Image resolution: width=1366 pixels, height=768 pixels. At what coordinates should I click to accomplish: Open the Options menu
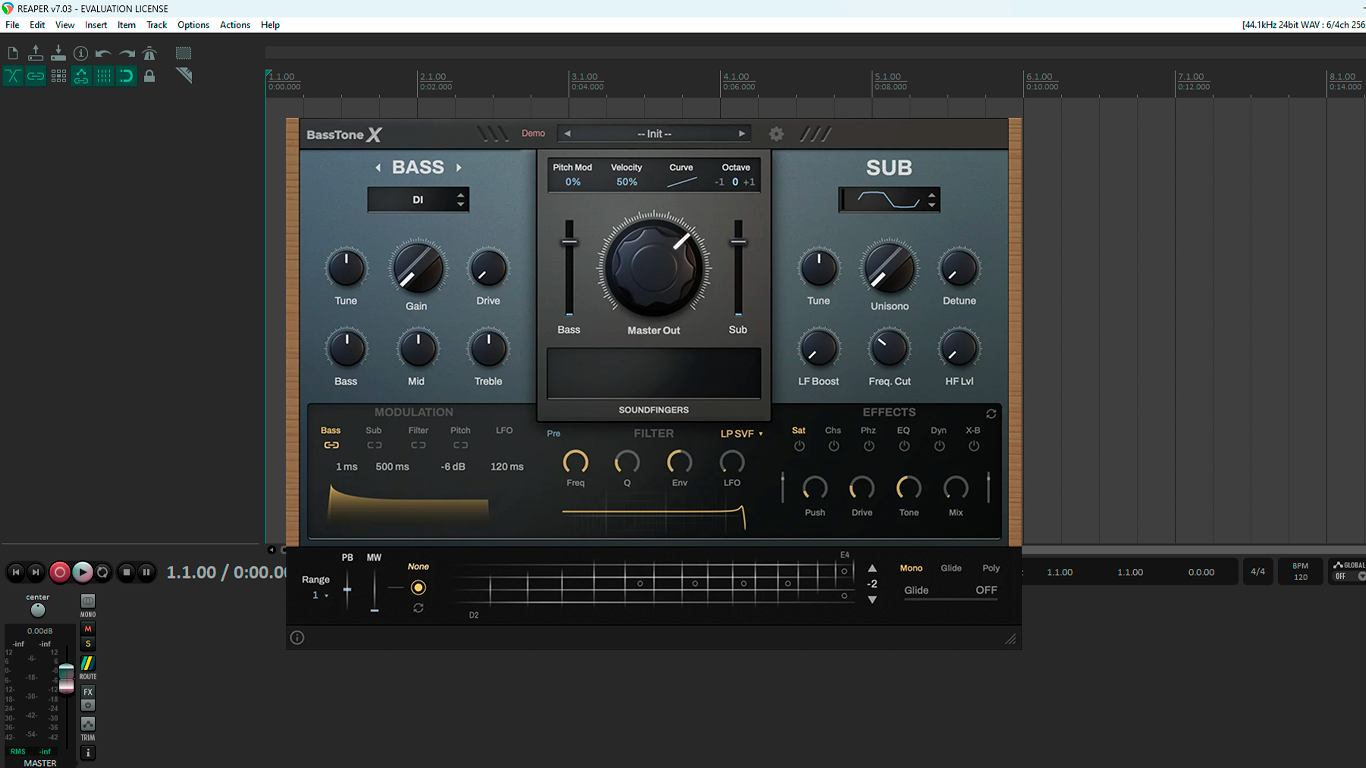pyautogui.click(x=193, y=25)
